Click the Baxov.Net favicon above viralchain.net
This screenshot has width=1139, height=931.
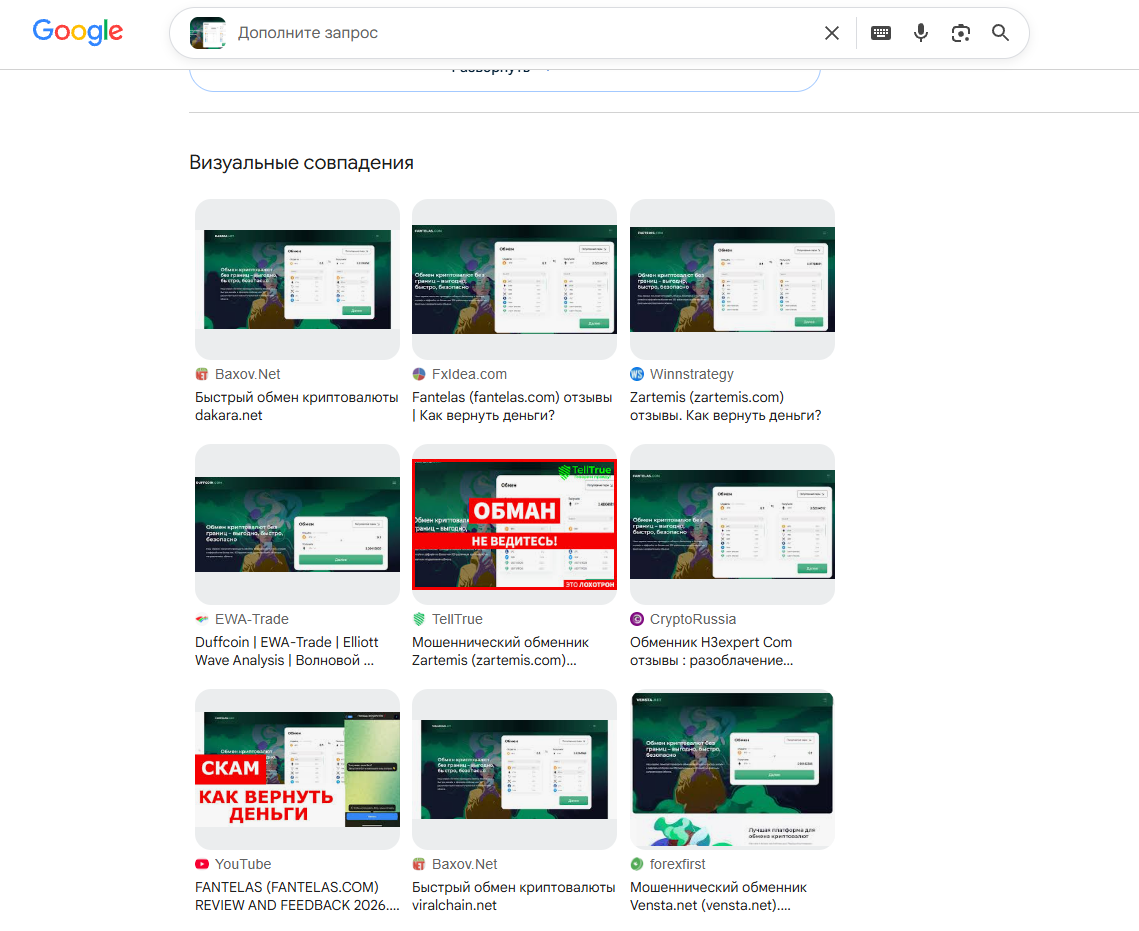click(419, 864)
